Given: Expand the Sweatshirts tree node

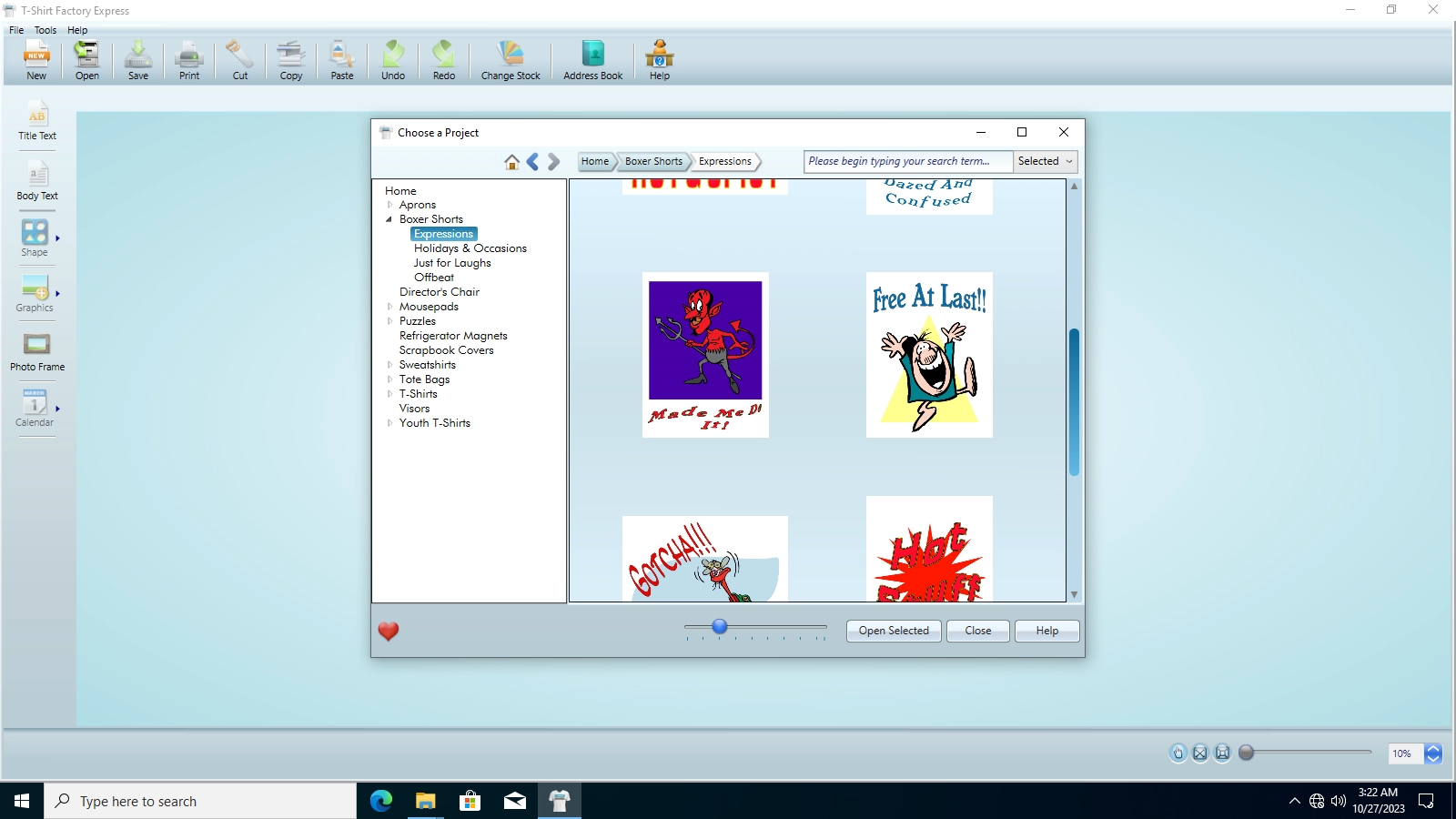Looking at the screenshot, I should [389, 365].
